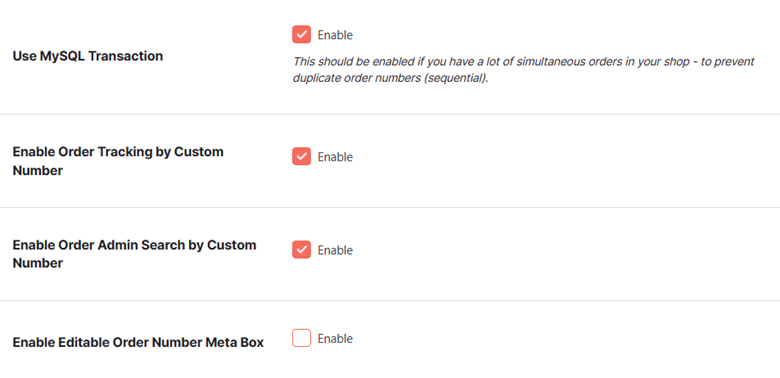Select the Enable Order Tracking by Custom Number heading
This screenshot has width=780, height=378.
coord(118,161)
